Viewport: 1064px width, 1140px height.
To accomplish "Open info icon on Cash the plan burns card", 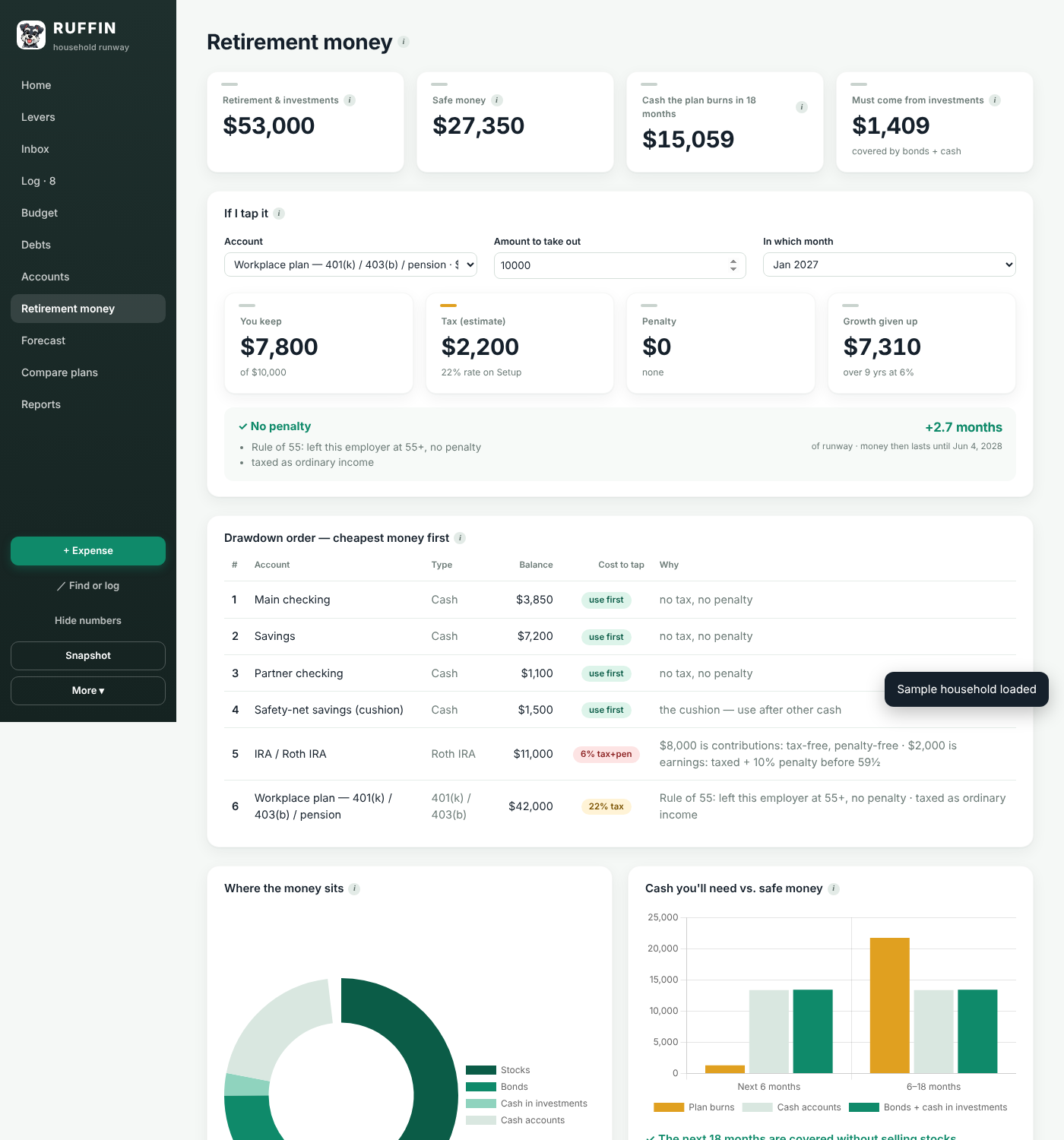I will 801,107.
